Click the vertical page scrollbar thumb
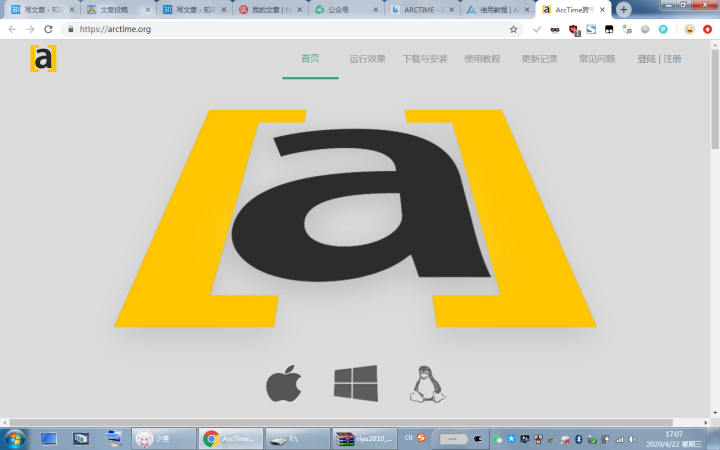Image resolution: width=720 pixels, height=450 pixels. coord(715,99)
